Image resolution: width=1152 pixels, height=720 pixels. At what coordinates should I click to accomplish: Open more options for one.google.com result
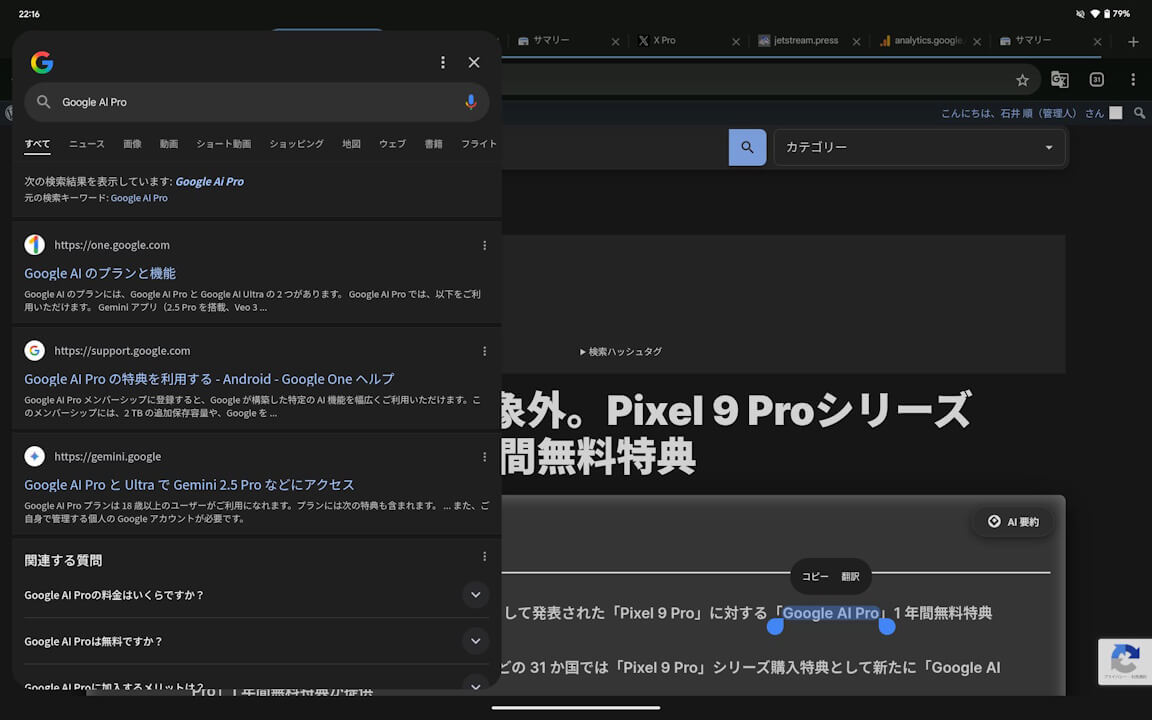[x=484, y=245]
